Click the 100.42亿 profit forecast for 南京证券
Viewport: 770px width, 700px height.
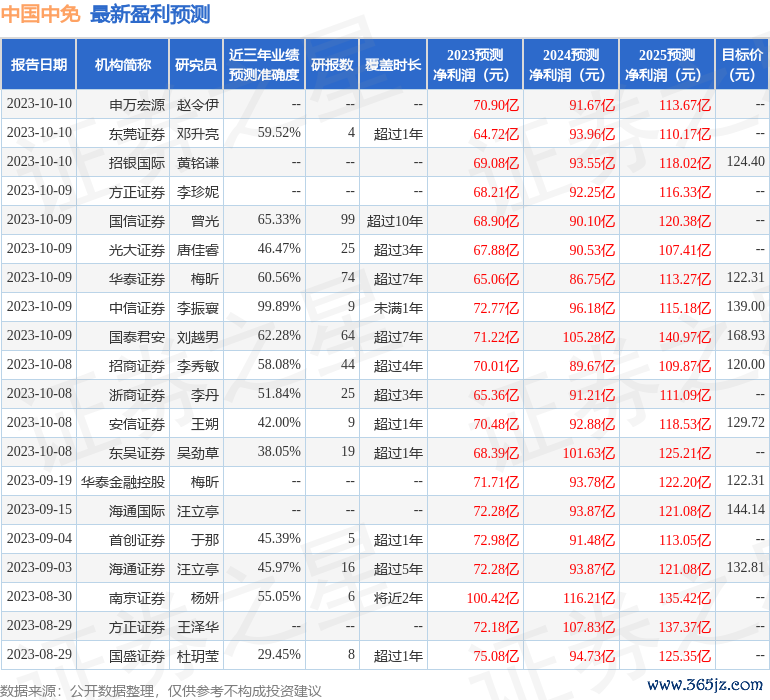tap(489, 597)
